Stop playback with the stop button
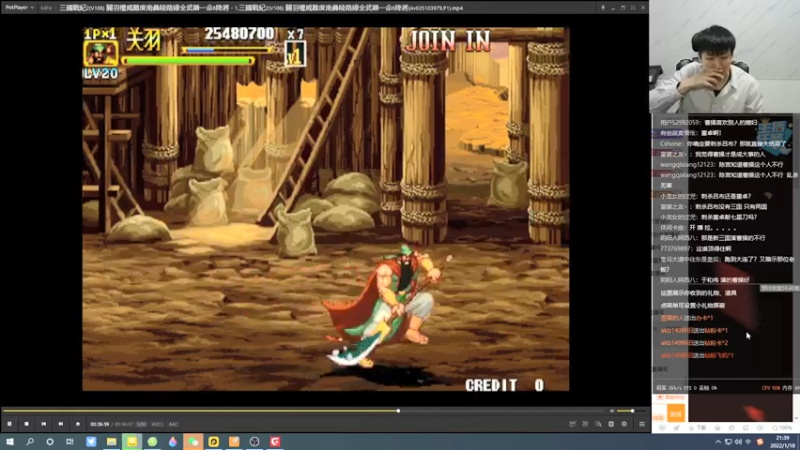800x450 pixels. pos(27,424)
